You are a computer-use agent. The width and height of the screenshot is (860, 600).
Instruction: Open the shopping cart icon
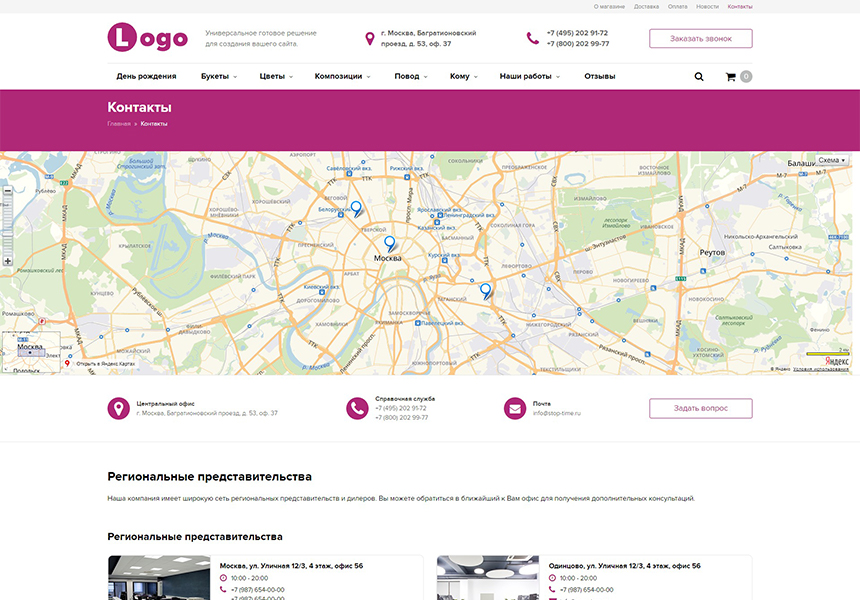point(731,77)
